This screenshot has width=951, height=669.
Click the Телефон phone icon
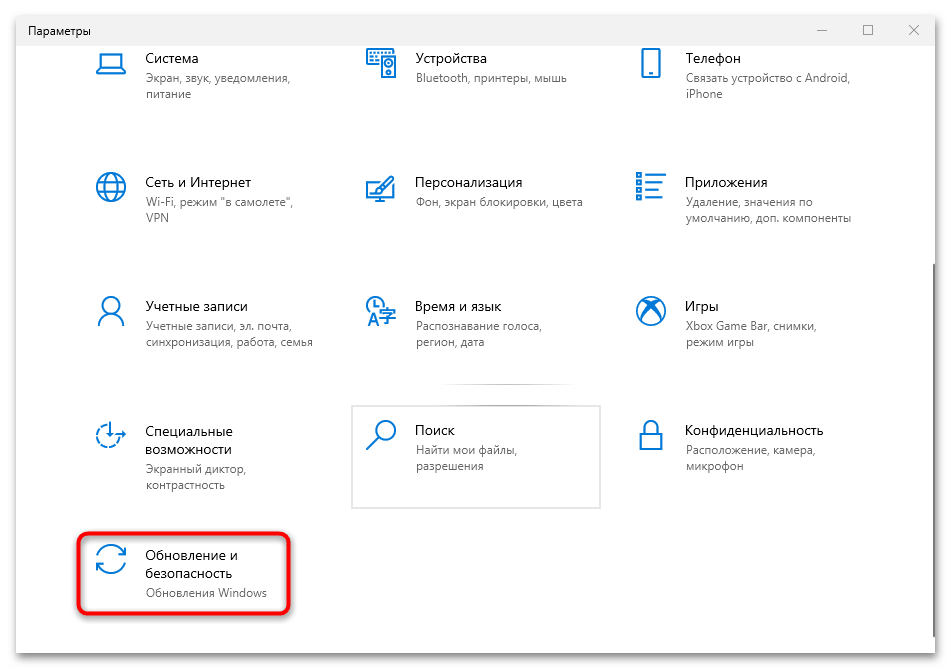tap(651, 63)
